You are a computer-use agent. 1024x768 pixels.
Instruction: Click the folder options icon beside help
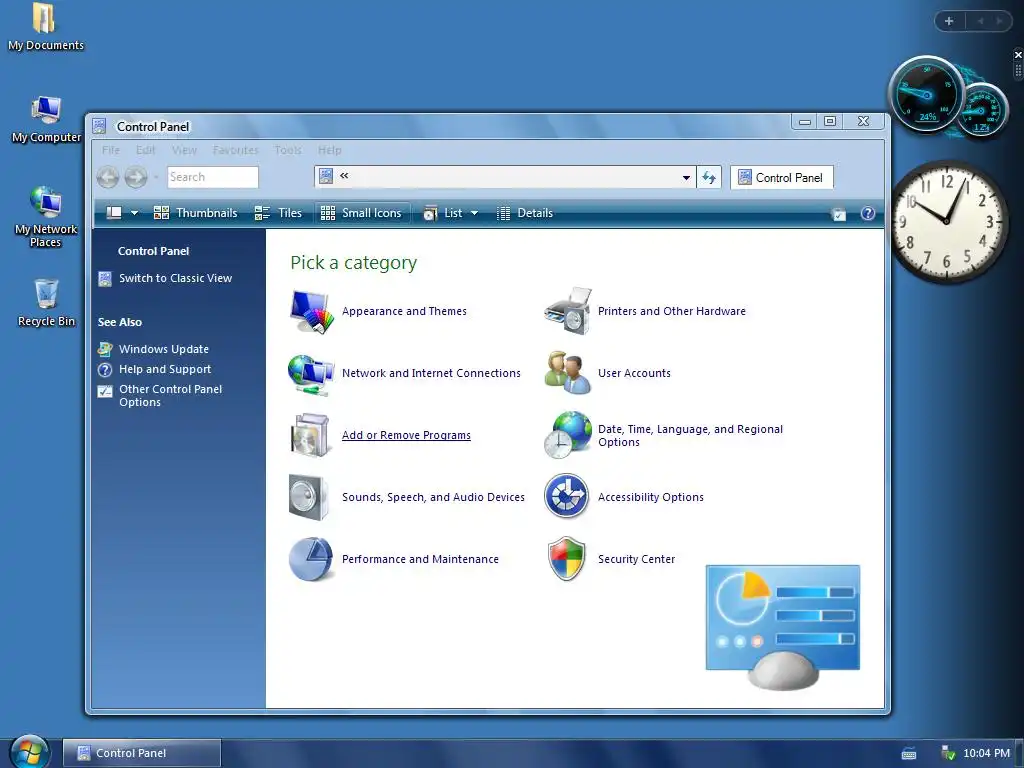click(839, 214)
